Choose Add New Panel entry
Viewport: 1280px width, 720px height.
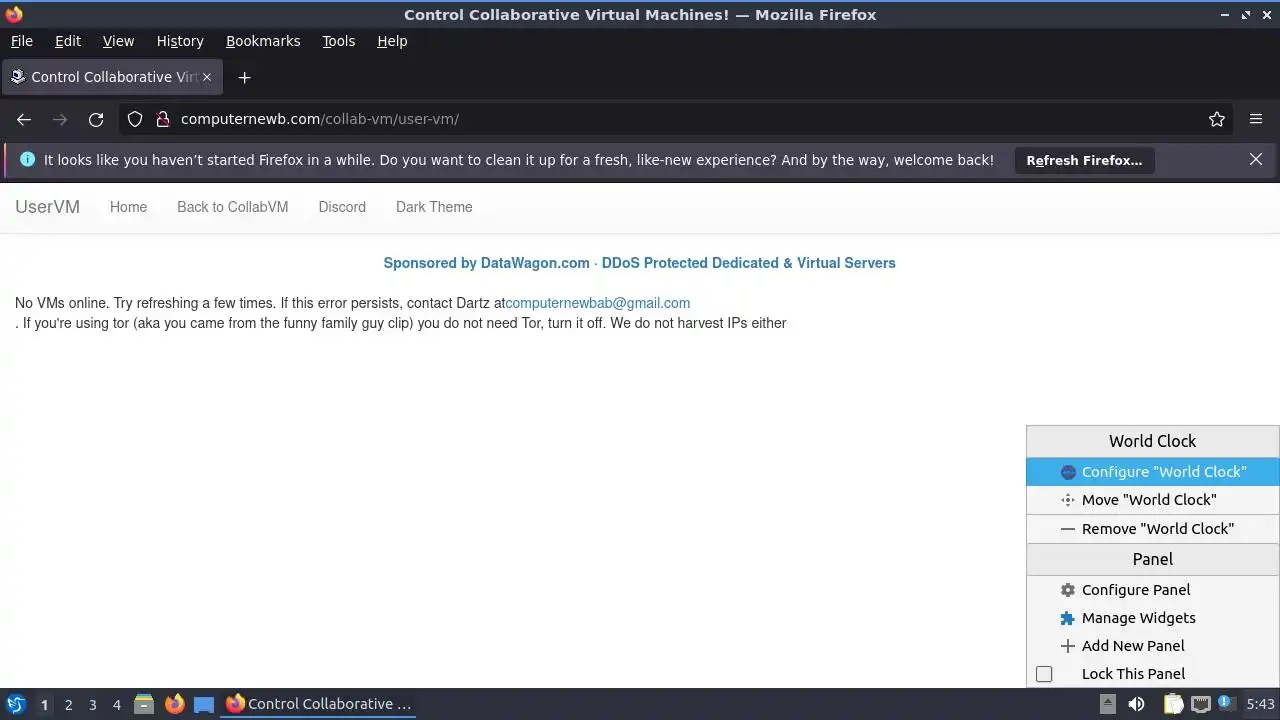[1153, 646]
